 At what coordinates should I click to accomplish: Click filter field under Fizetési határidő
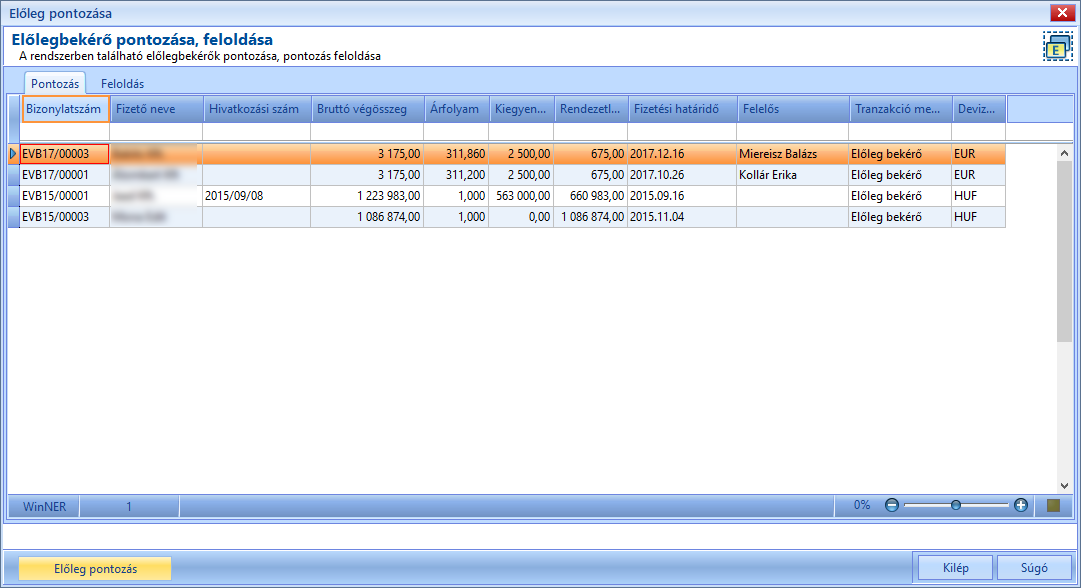click(682, 132)
